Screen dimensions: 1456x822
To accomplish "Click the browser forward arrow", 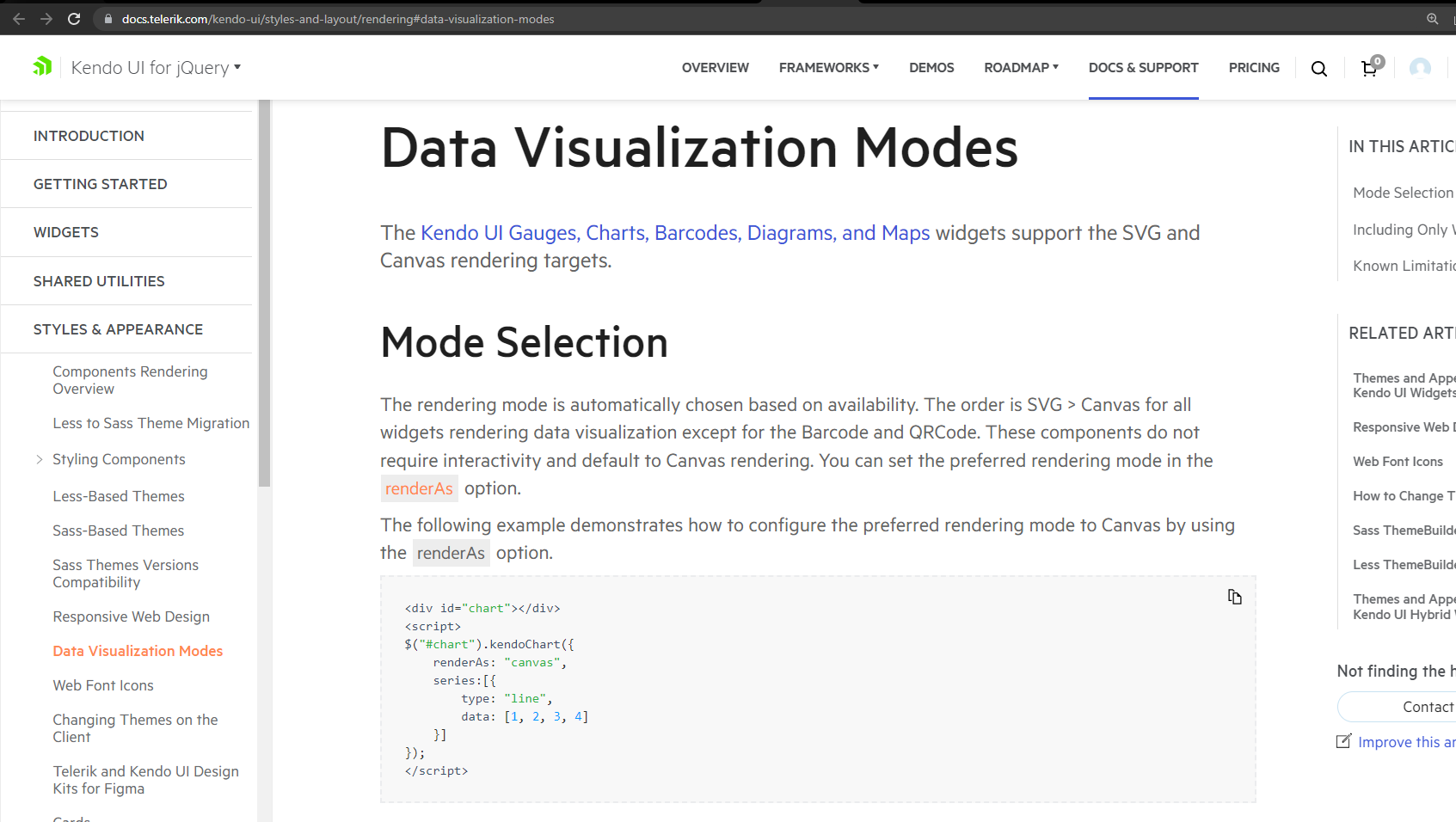I will [x=46, y=18].
